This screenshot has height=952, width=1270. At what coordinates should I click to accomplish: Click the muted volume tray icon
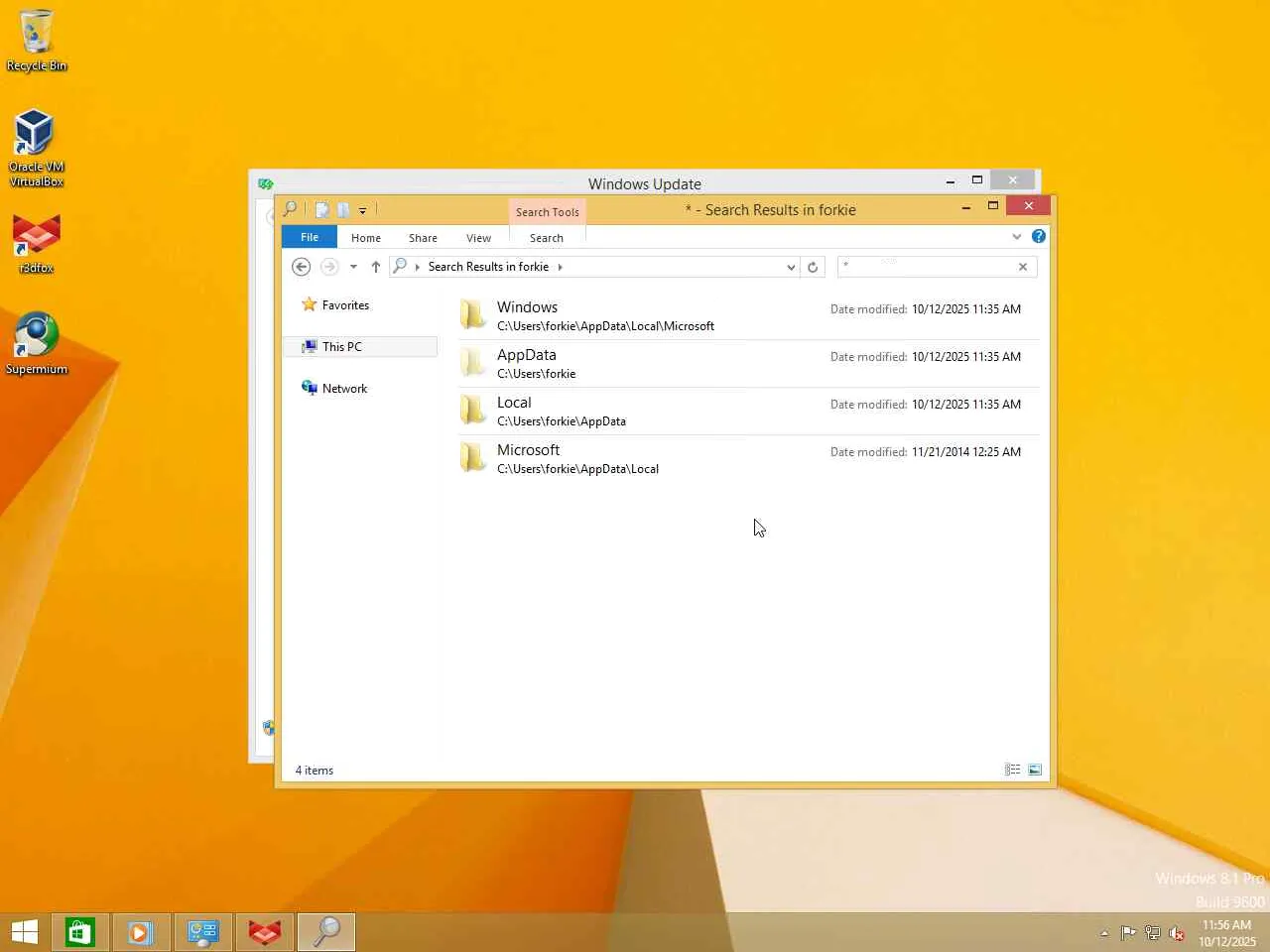(x=1177, y=933)
